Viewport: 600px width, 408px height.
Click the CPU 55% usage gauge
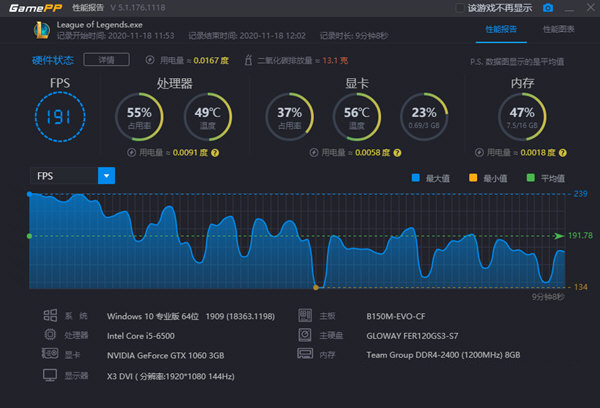click(139, 117)
